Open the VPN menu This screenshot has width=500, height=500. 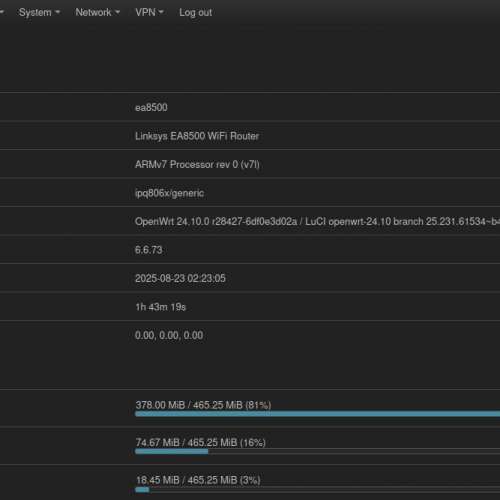pos(149,12)
